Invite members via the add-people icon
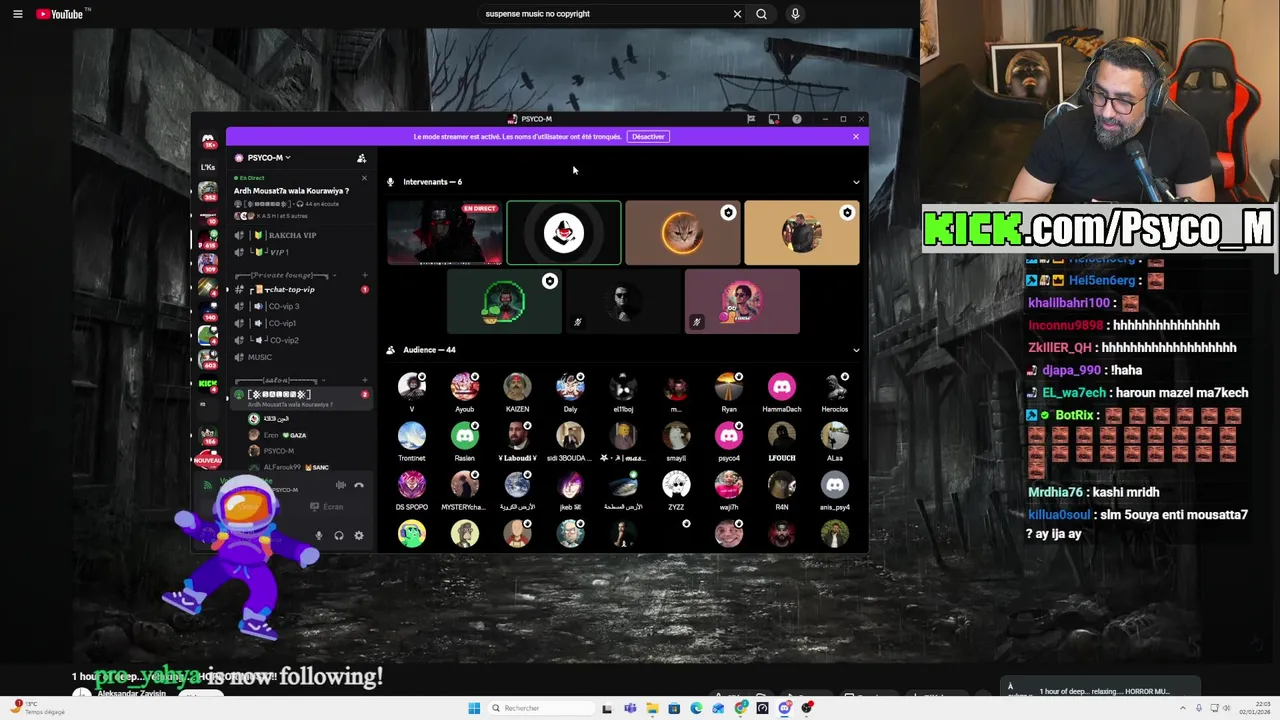 (x=362, y=158)
